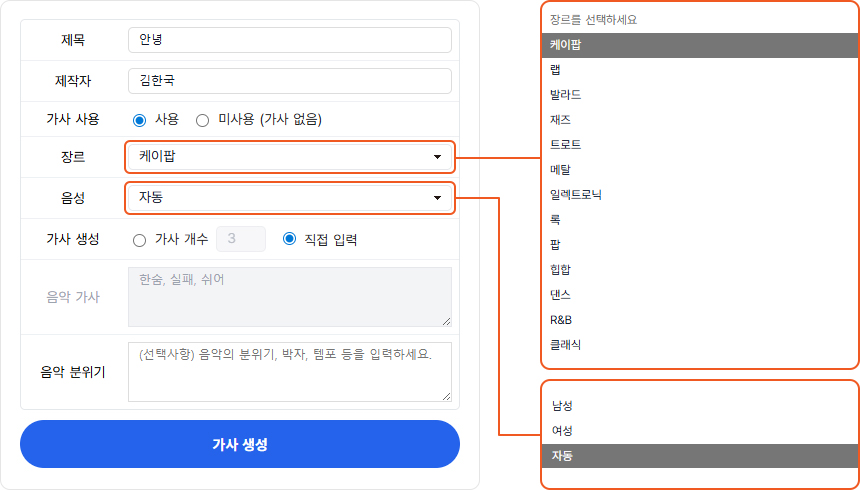Viewport: 860px width, 490px height.
Task: Open the 장르 dropdown showing 케이팝
Action: [x=290, y=157]
